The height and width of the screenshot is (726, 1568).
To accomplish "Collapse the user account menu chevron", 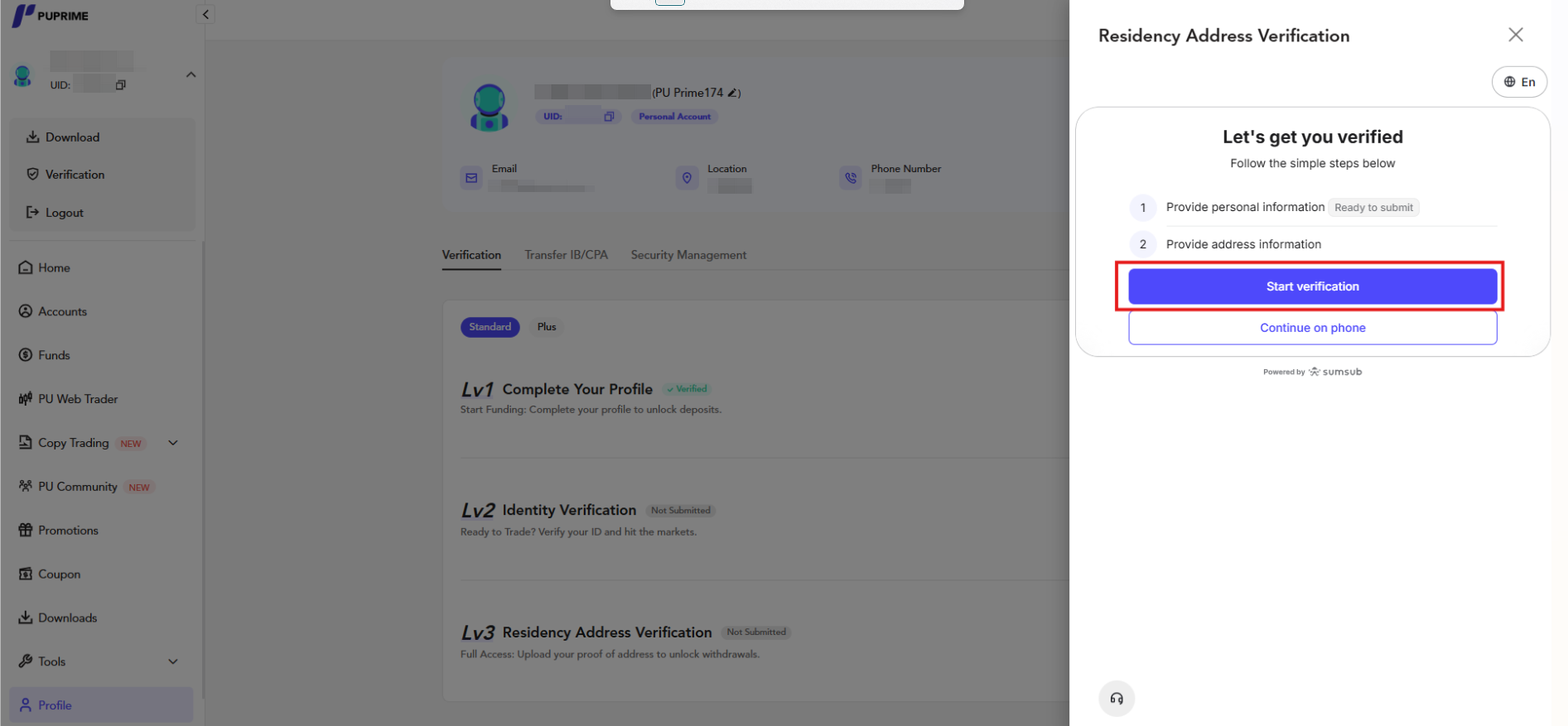I will pos(191,75).
